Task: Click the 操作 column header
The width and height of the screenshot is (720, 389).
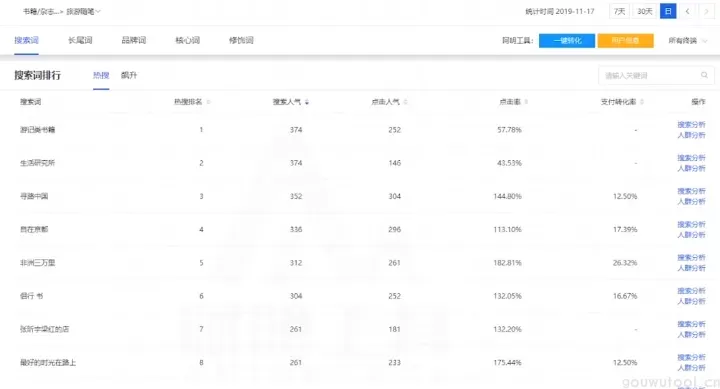Action: click(x=698, y=102)
